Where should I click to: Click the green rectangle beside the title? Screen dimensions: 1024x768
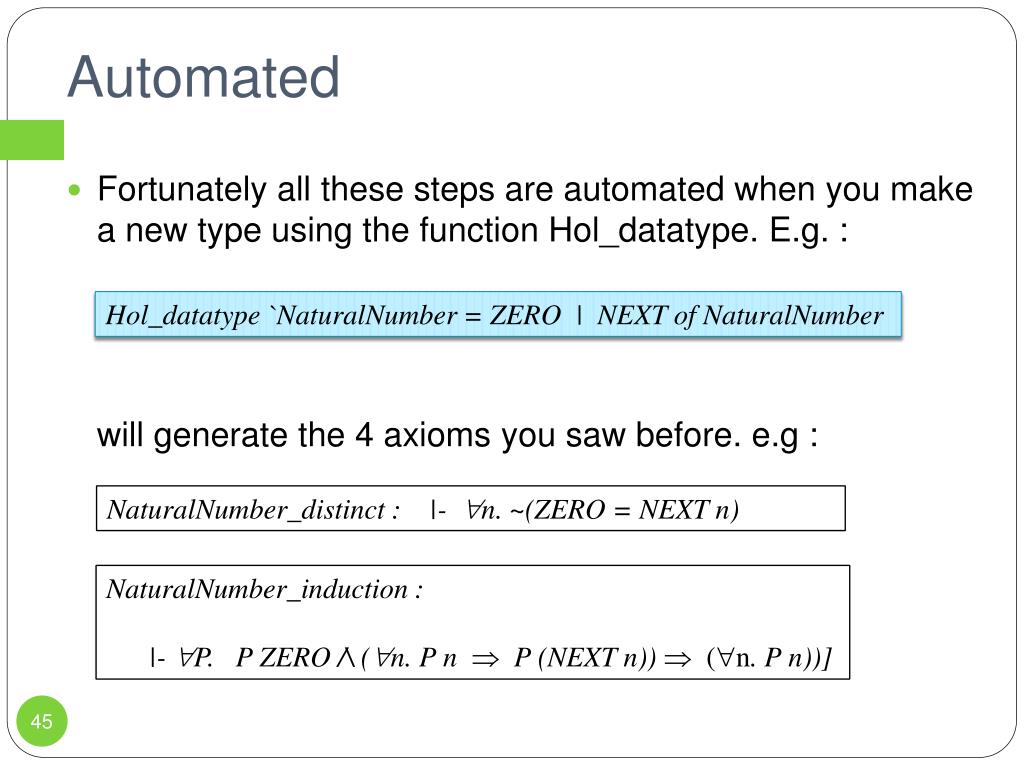click(32, 140)
